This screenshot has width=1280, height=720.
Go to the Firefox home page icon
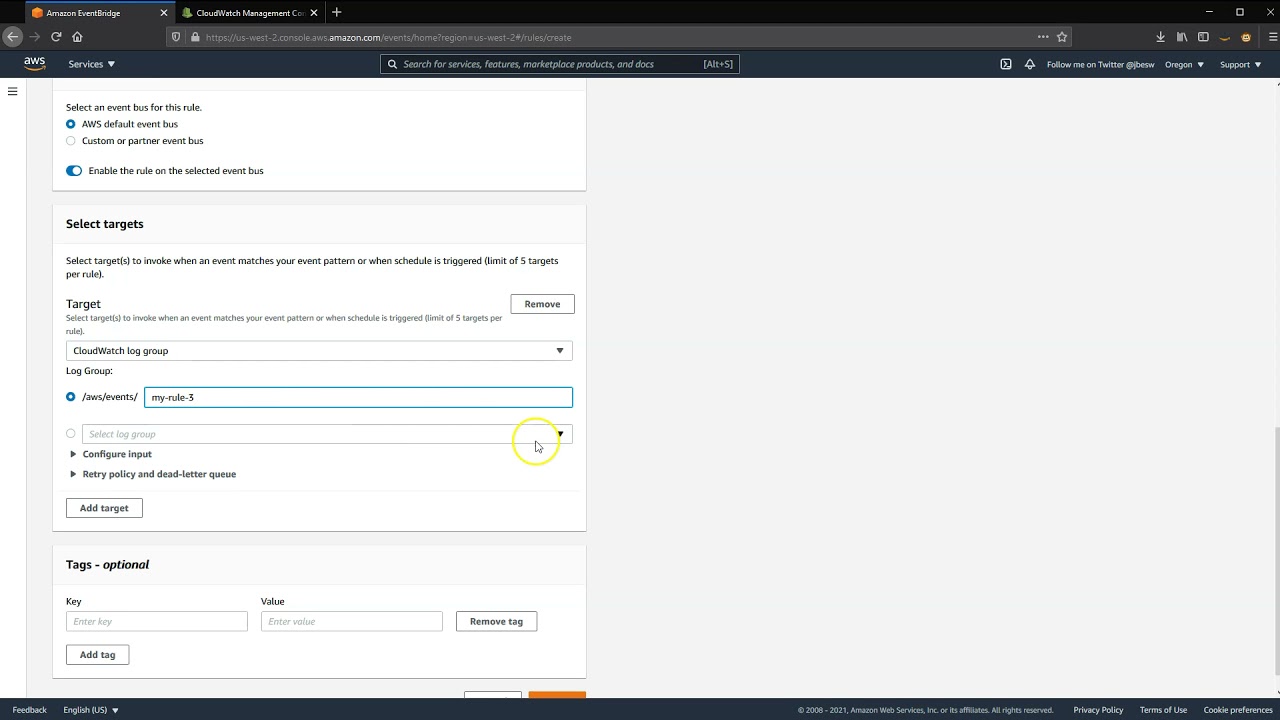pos(77,37)
